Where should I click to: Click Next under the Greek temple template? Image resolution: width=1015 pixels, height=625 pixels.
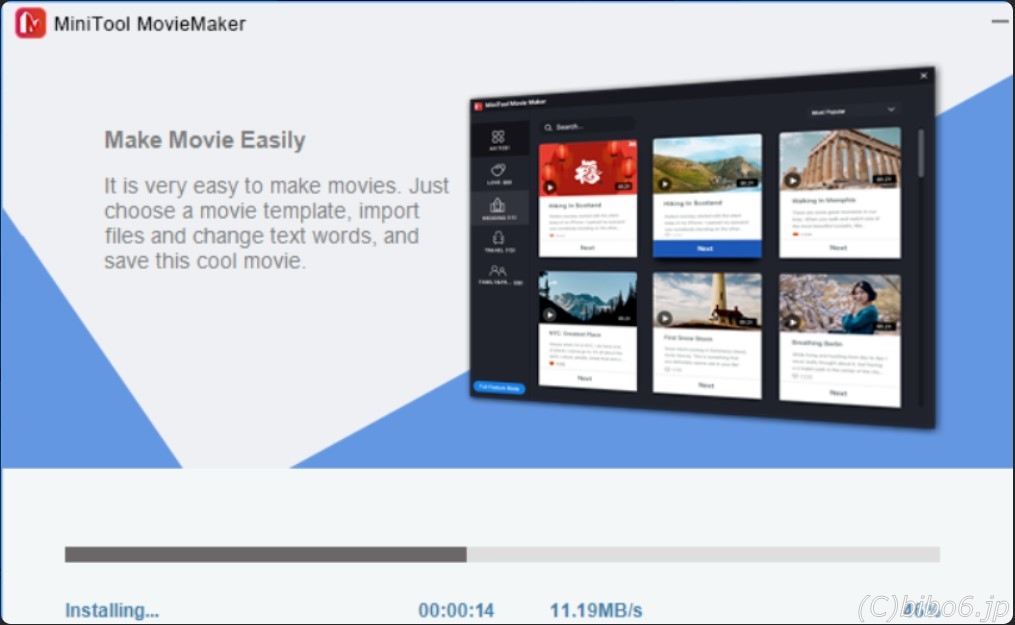(838, 248)
